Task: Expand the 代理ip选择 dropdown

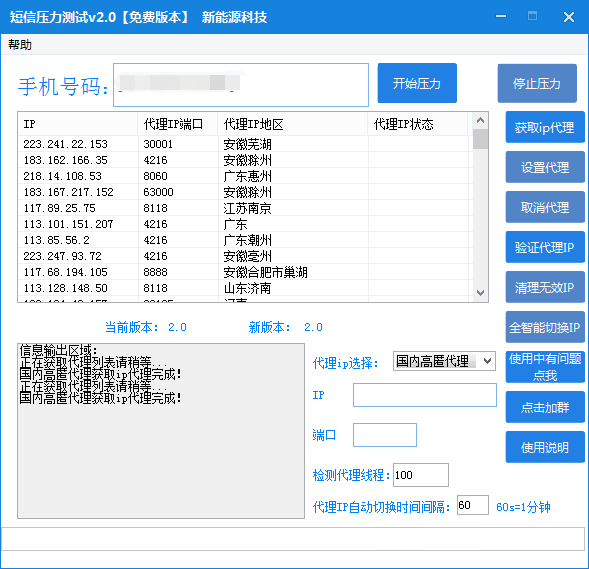Action: click(444, 361)
